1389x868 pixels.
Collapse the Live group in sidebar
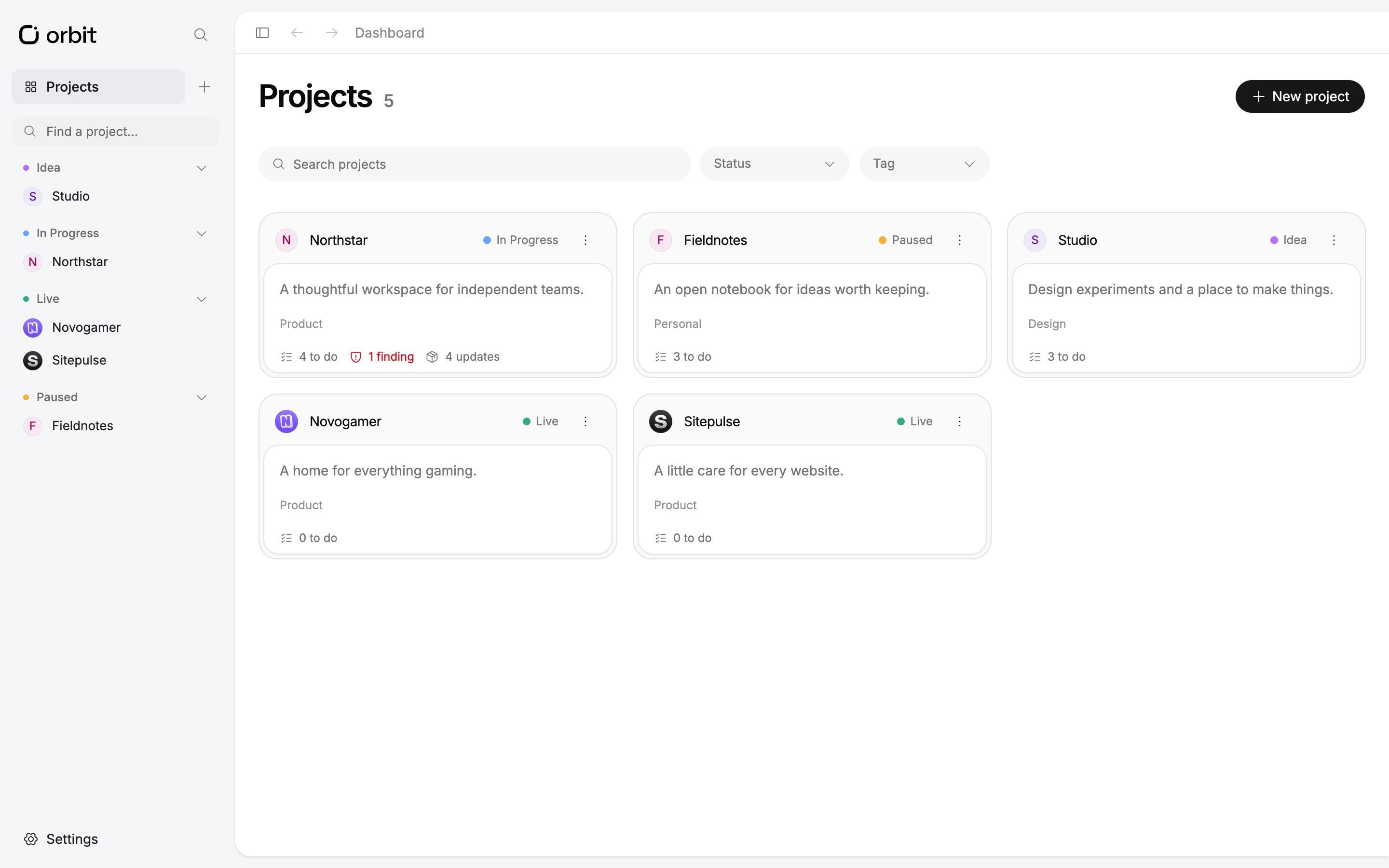pyautogui.click(x=202, y=299)
